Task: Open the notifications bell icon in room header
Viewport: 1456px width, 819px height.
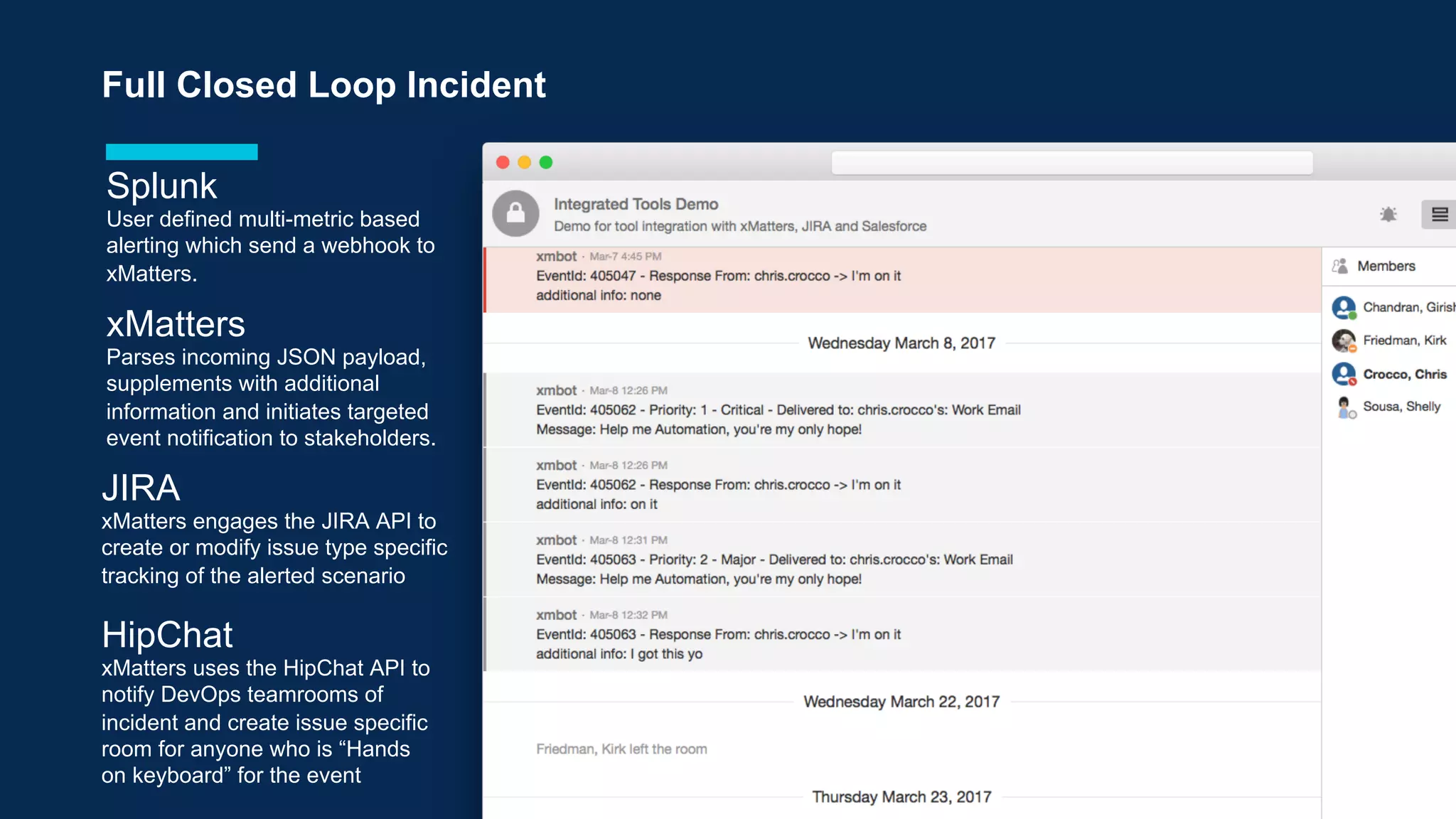Action: coord(1388,214)
